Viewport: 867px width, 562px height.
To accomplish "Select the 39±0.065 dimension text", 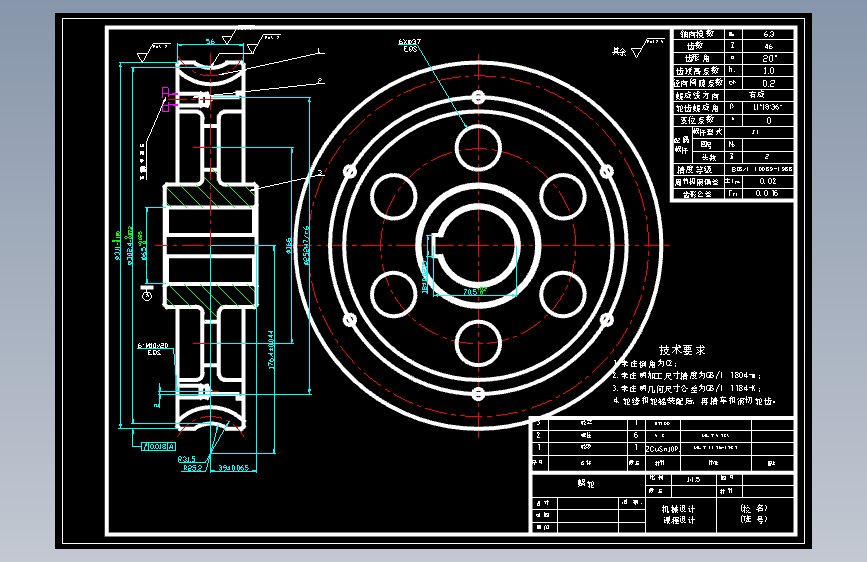I will pyautogui.click(x=233, y=468).
